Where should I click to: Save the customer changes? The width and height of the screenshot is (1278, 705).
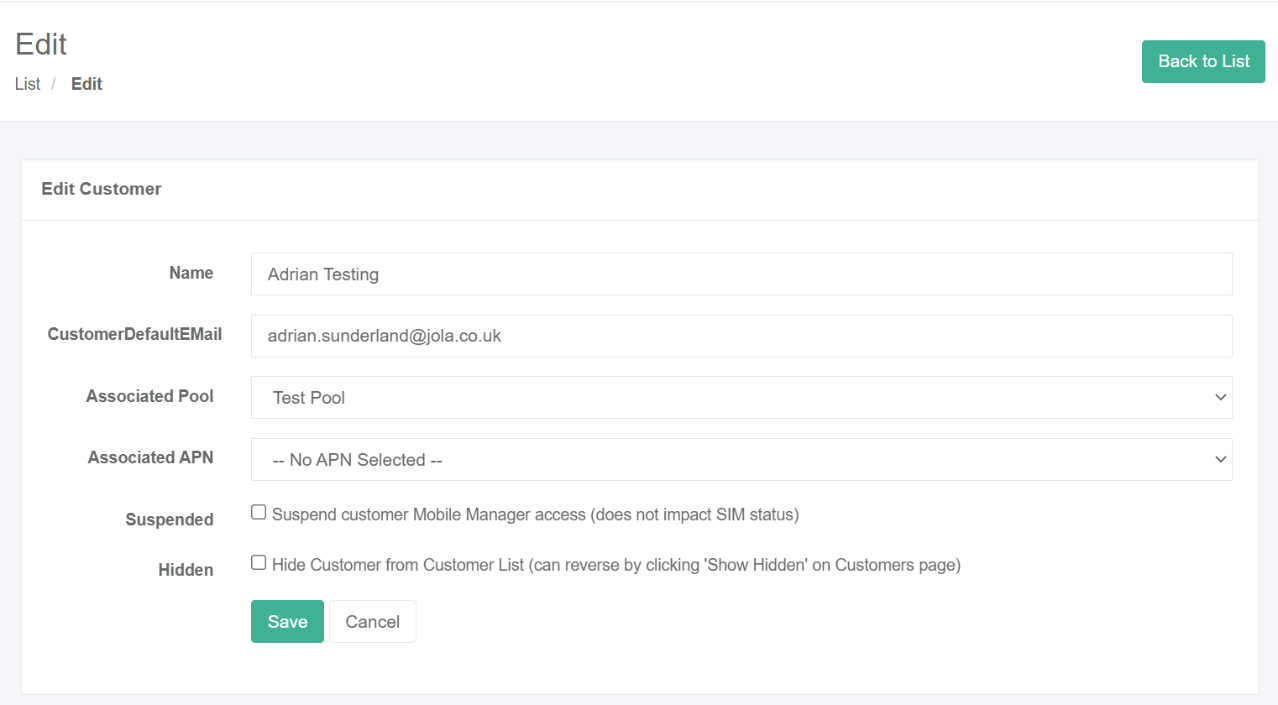287,621
